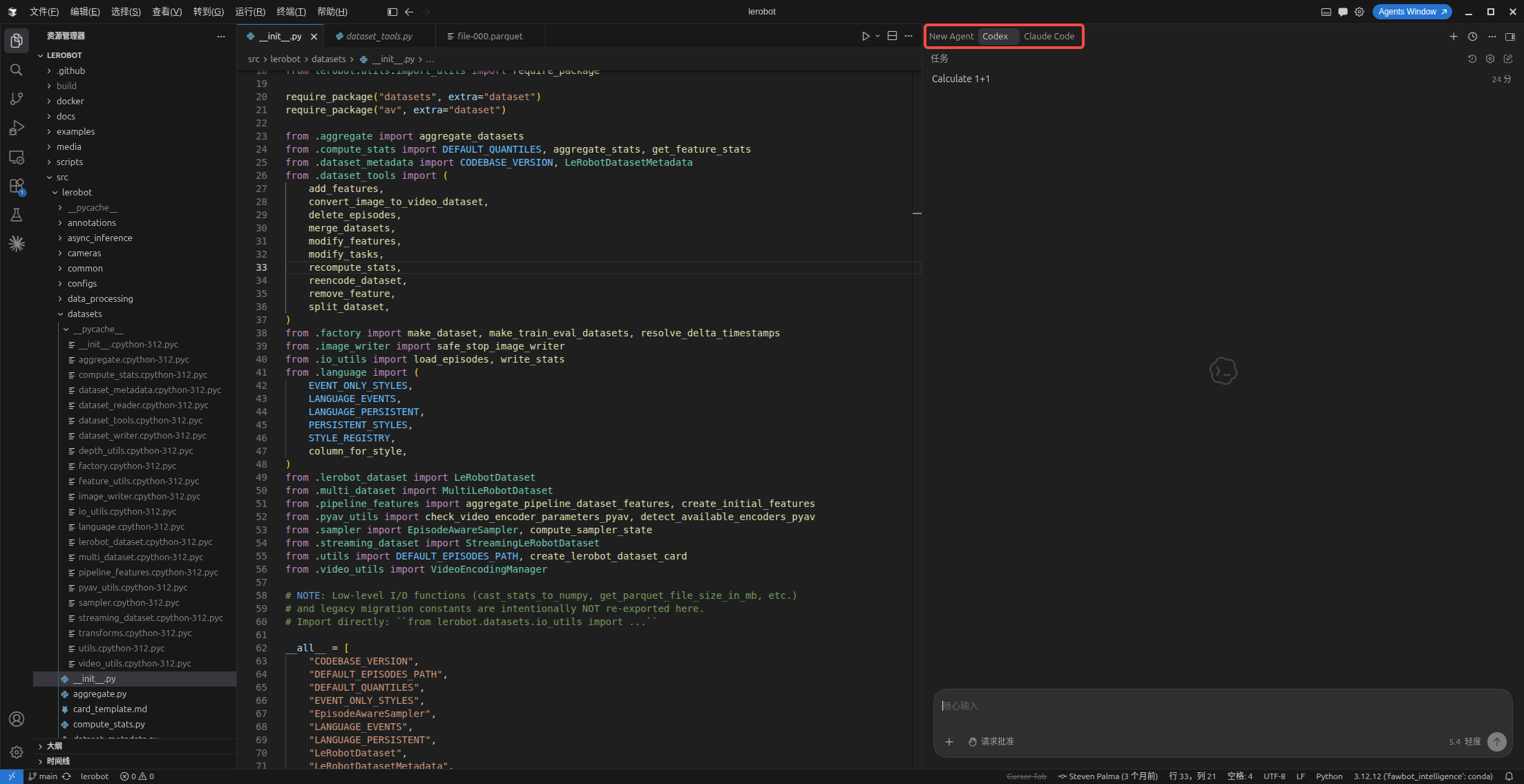Switch to Claude Code agent tab
Image resolution: width=1524 pixels, height=784 pixels.
1049,36
